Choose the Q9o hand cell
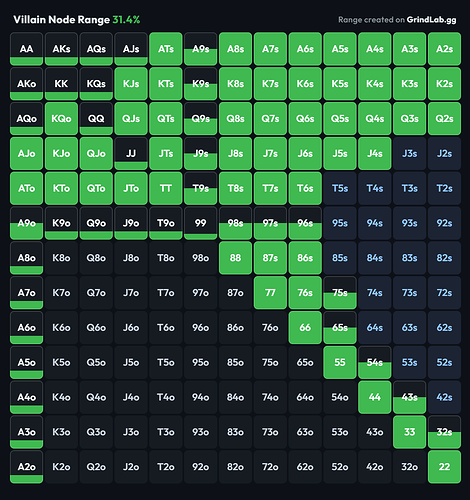Image resolution: width=470 pixels, height=500 pixels. (96, 223)
